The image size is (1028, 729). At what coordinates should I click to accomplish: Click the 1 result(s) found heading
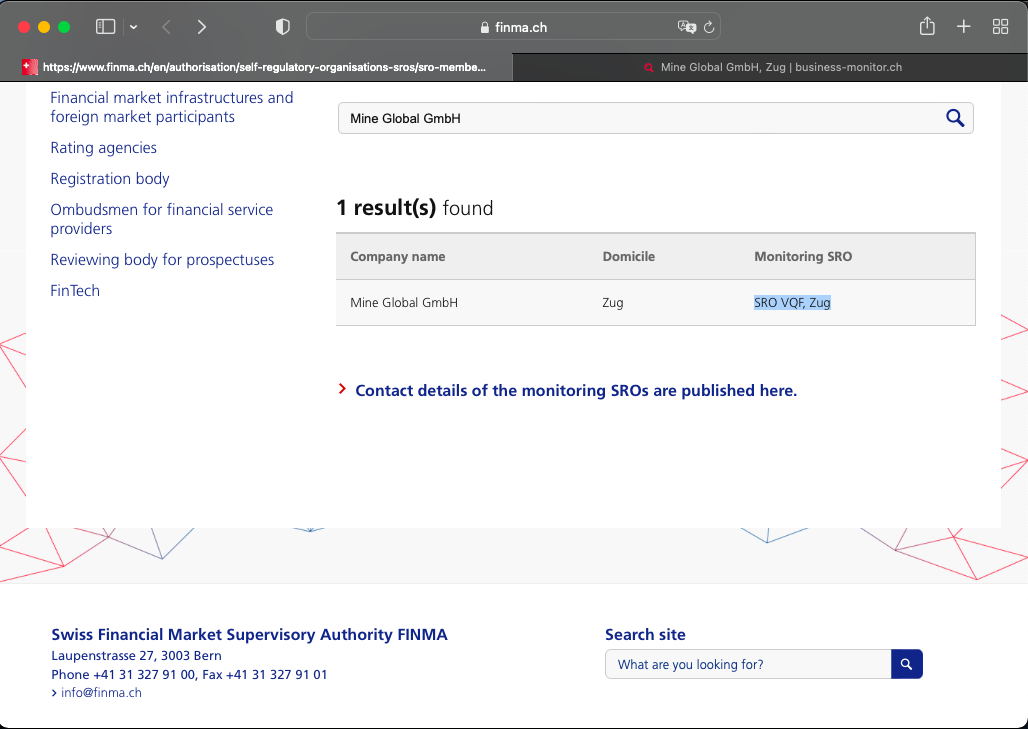(414, 208)
